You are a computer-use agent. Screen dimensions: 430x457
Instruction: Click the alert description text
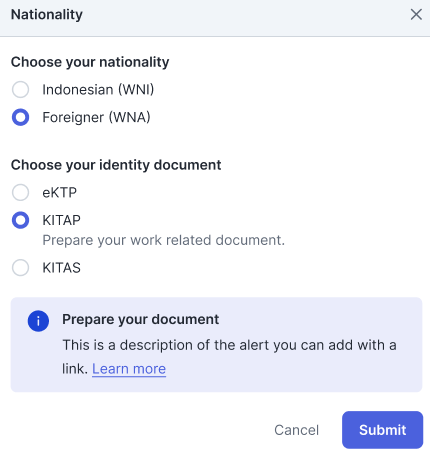pos(229,357)
